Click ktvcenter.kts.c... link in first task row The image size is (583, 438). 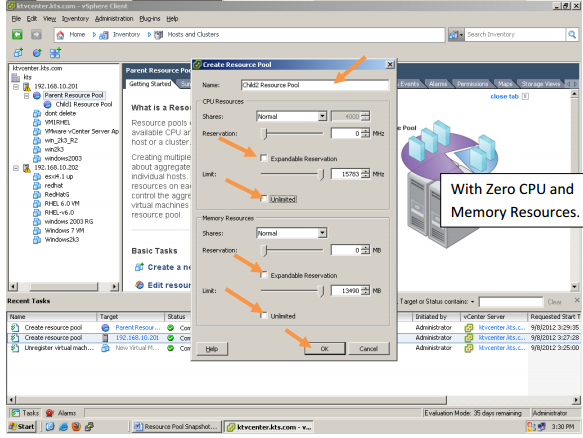(502, 328)
